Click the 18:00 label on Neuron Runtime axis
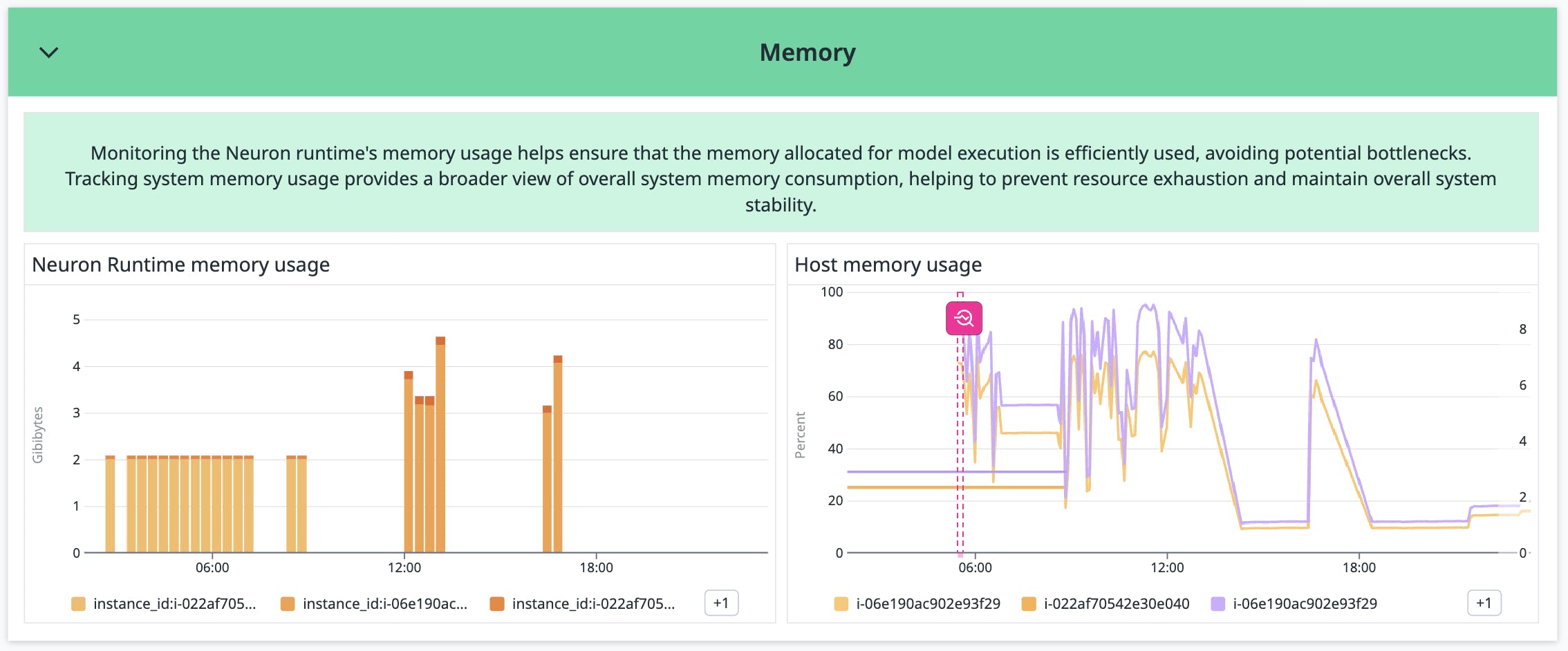The width and height of the screenshot is (1568, 651). pos(596,567)
